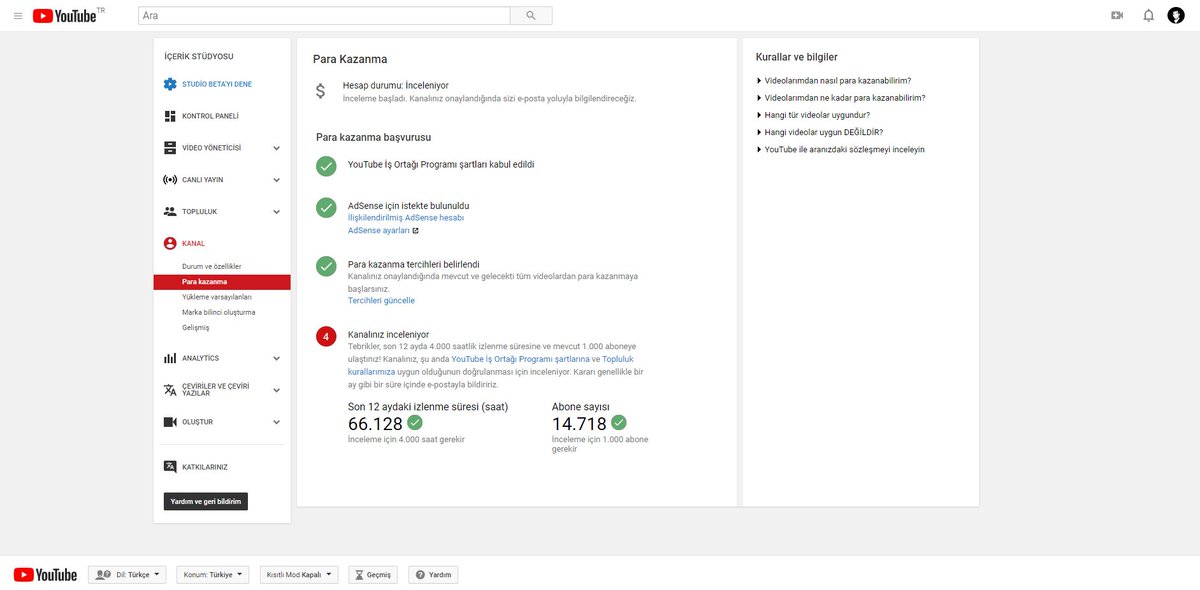
Task: Open AdSense ayarları link
Action: [379, 230]
